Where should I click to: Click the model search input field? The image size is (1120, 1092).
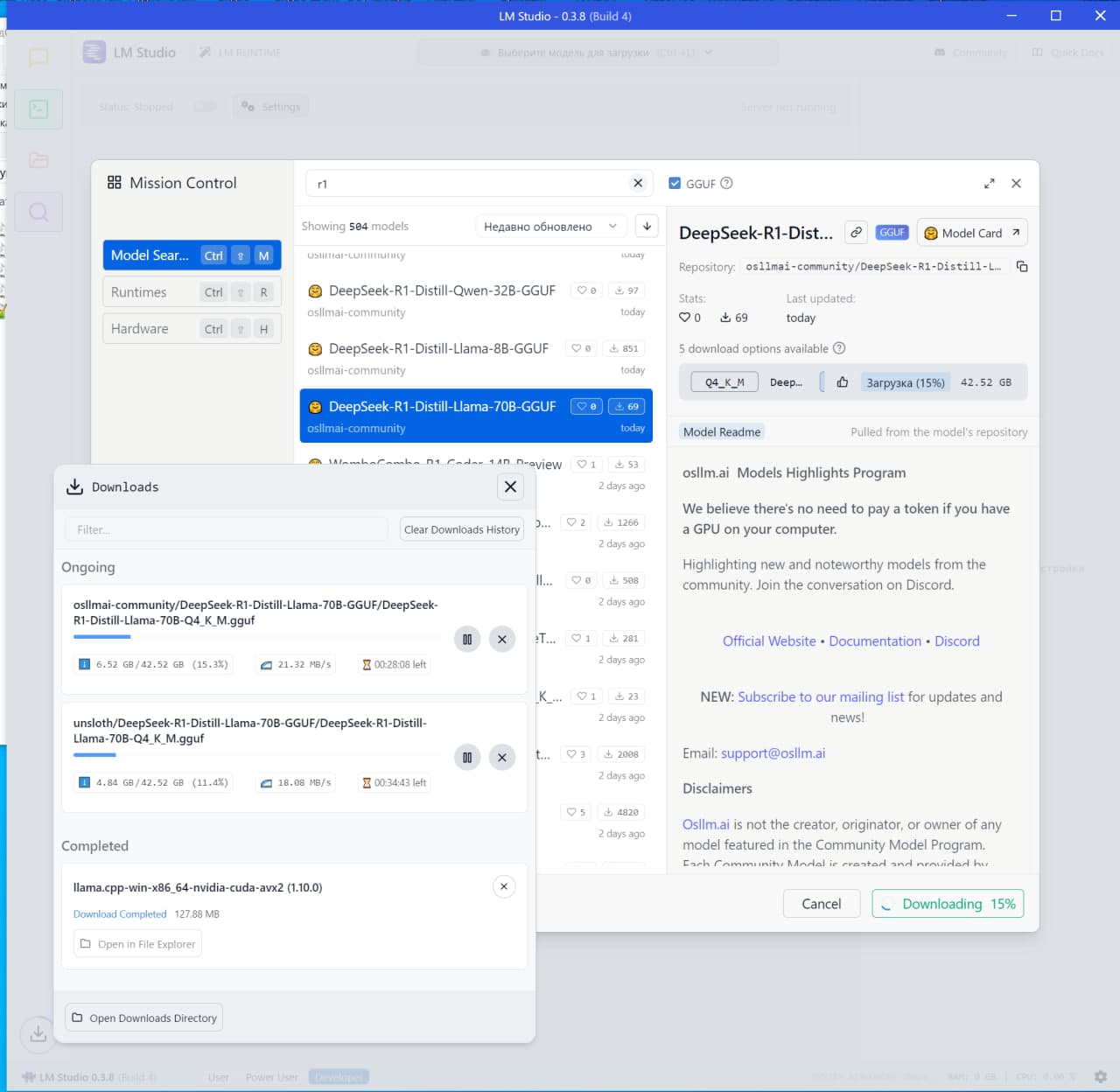pyautogui.click(x=479, y=183)
